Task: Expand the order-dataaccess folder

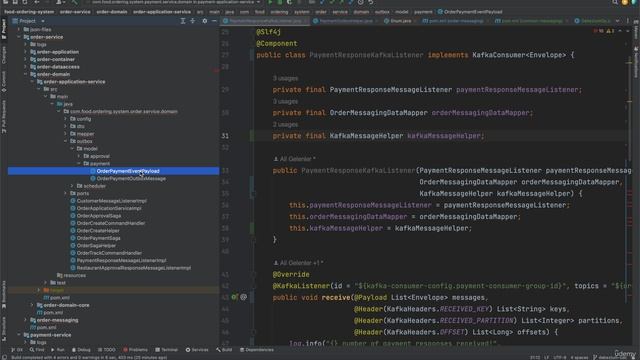Action: tap(26, 67)
